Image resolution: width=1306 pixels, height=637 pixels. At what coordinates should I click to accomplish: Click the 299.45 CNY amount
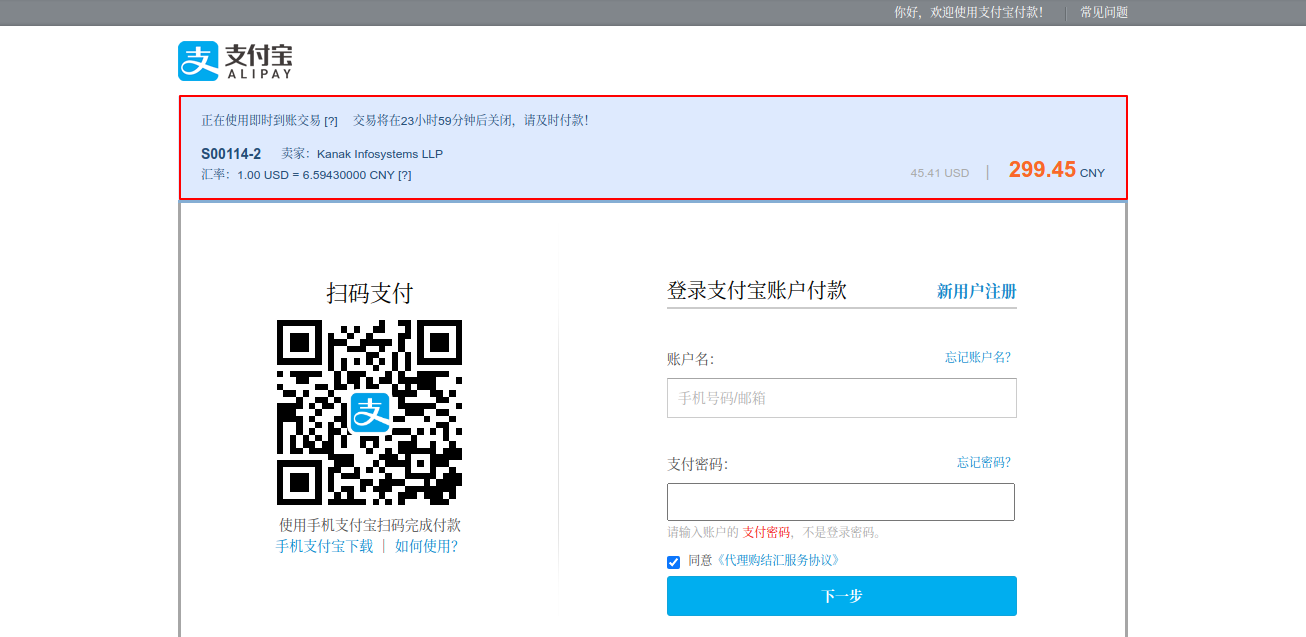1057,170
